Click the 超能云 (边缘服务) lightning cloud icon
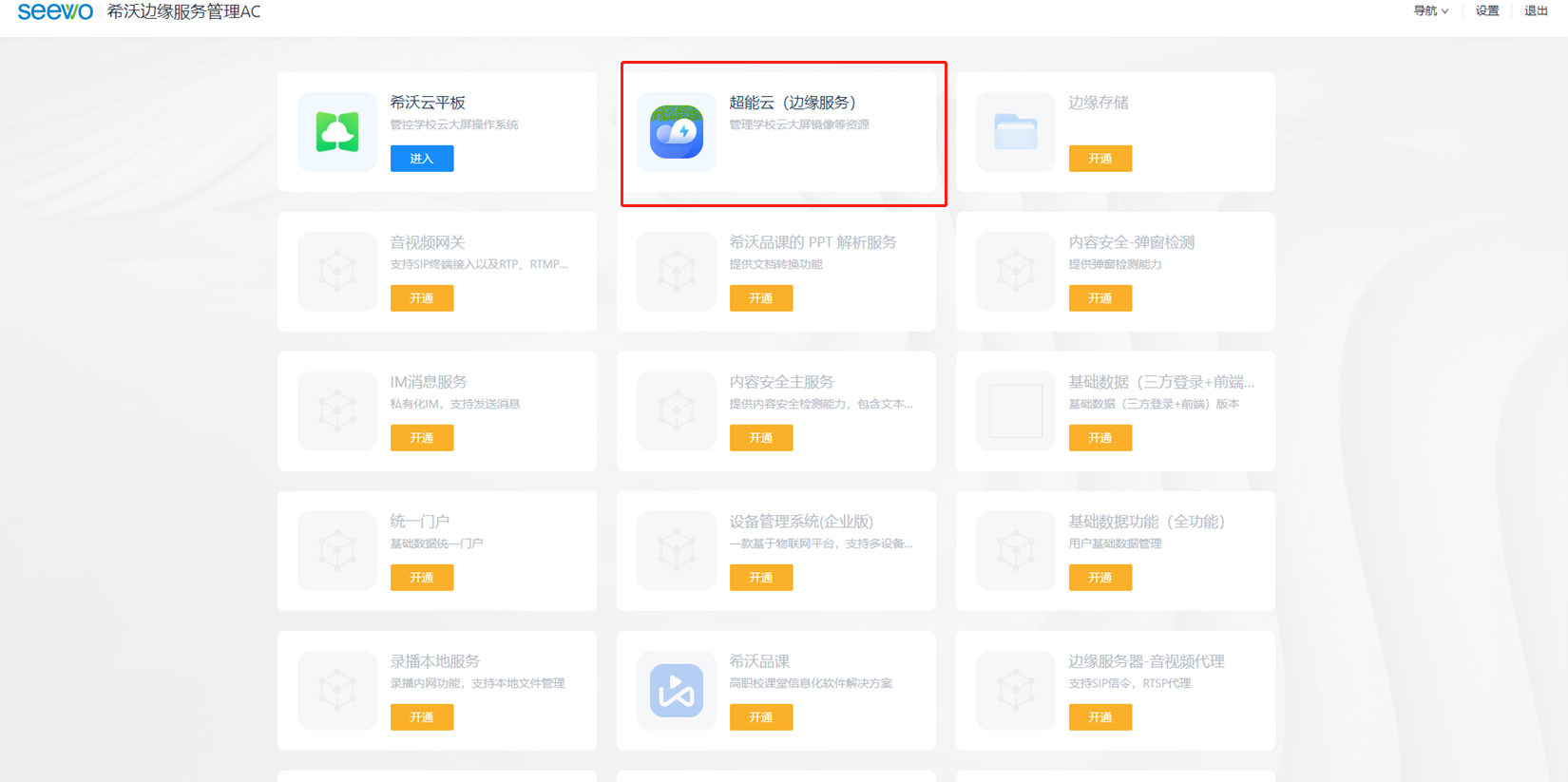This screenshot has height=782, width=1568. 677,132
